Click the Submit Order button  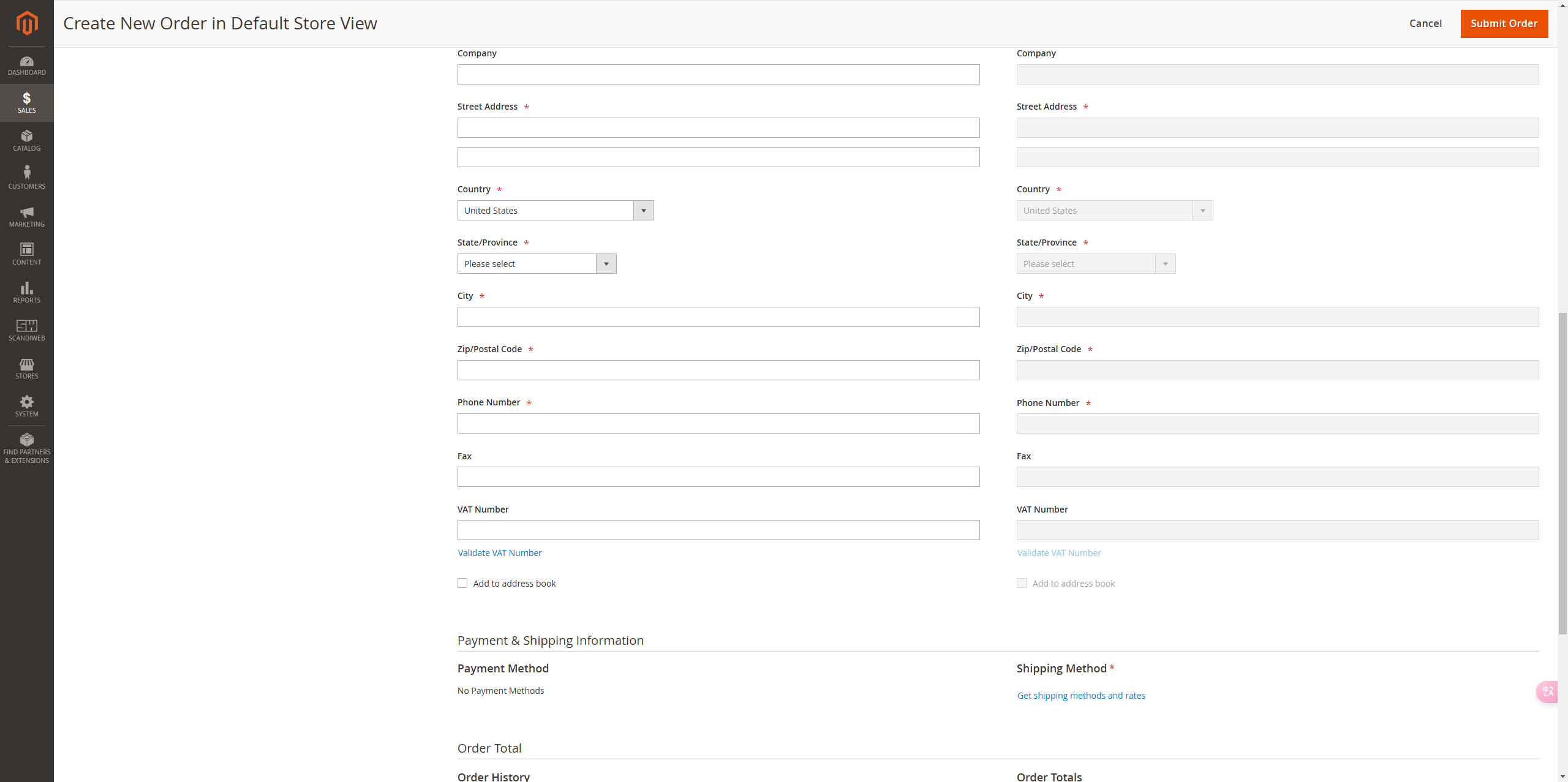[1504, 23]
